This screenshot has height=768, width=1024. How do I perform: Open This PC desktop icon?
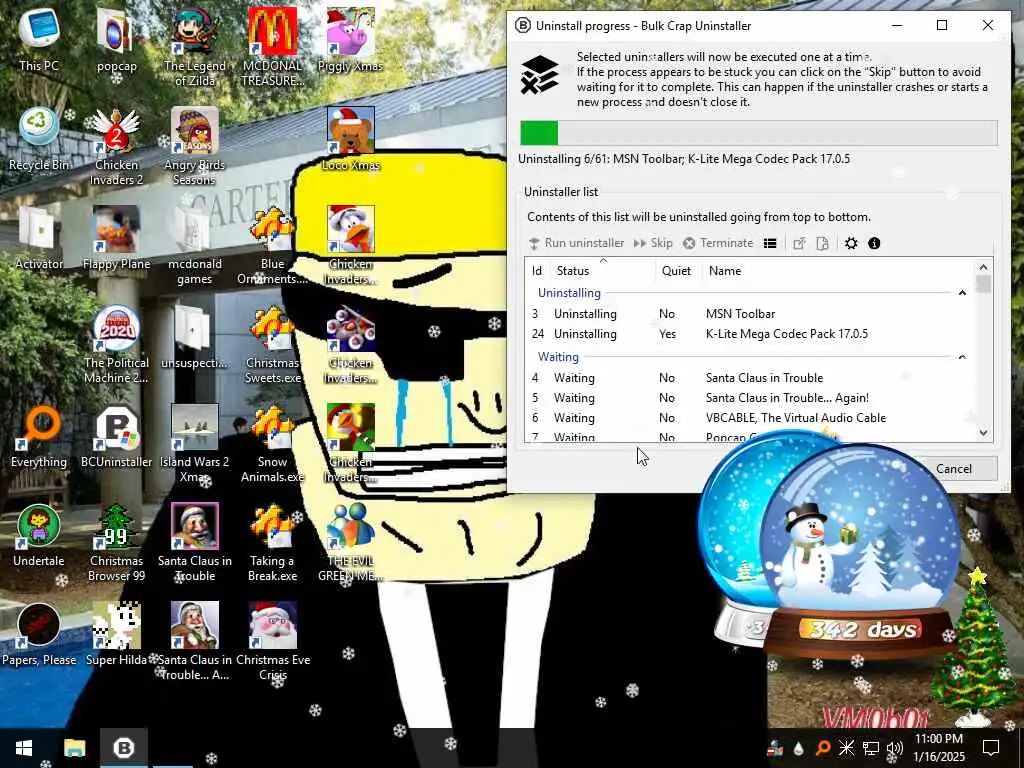(39, 40)
